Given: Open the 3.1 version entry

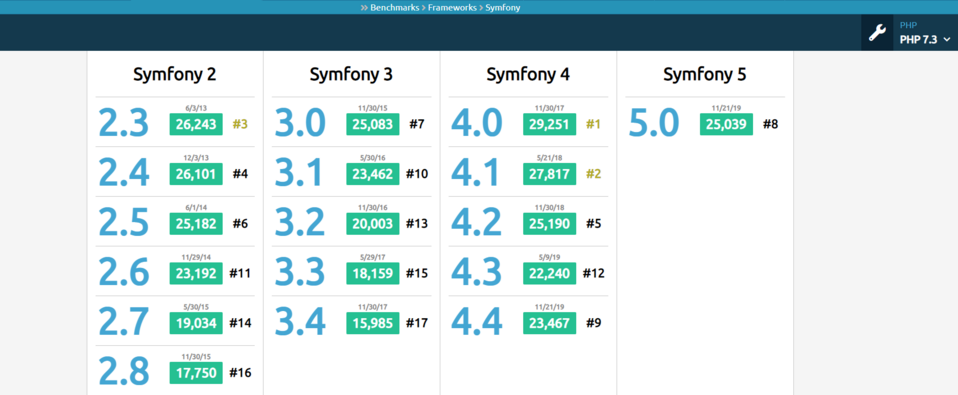Looking at the screenshot, I should tap(299, 173).
